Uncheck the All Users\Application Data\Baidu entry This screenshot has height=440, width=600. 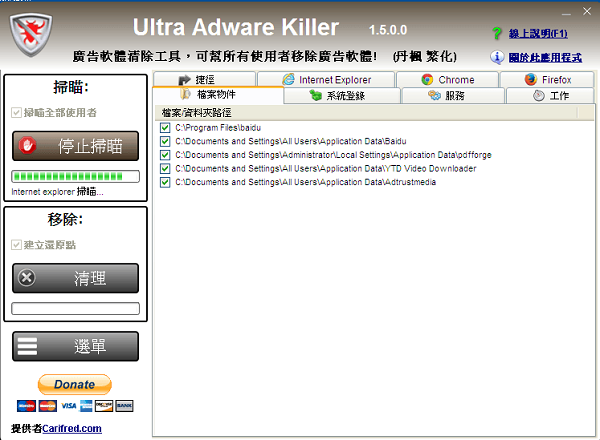coord(165,141)
